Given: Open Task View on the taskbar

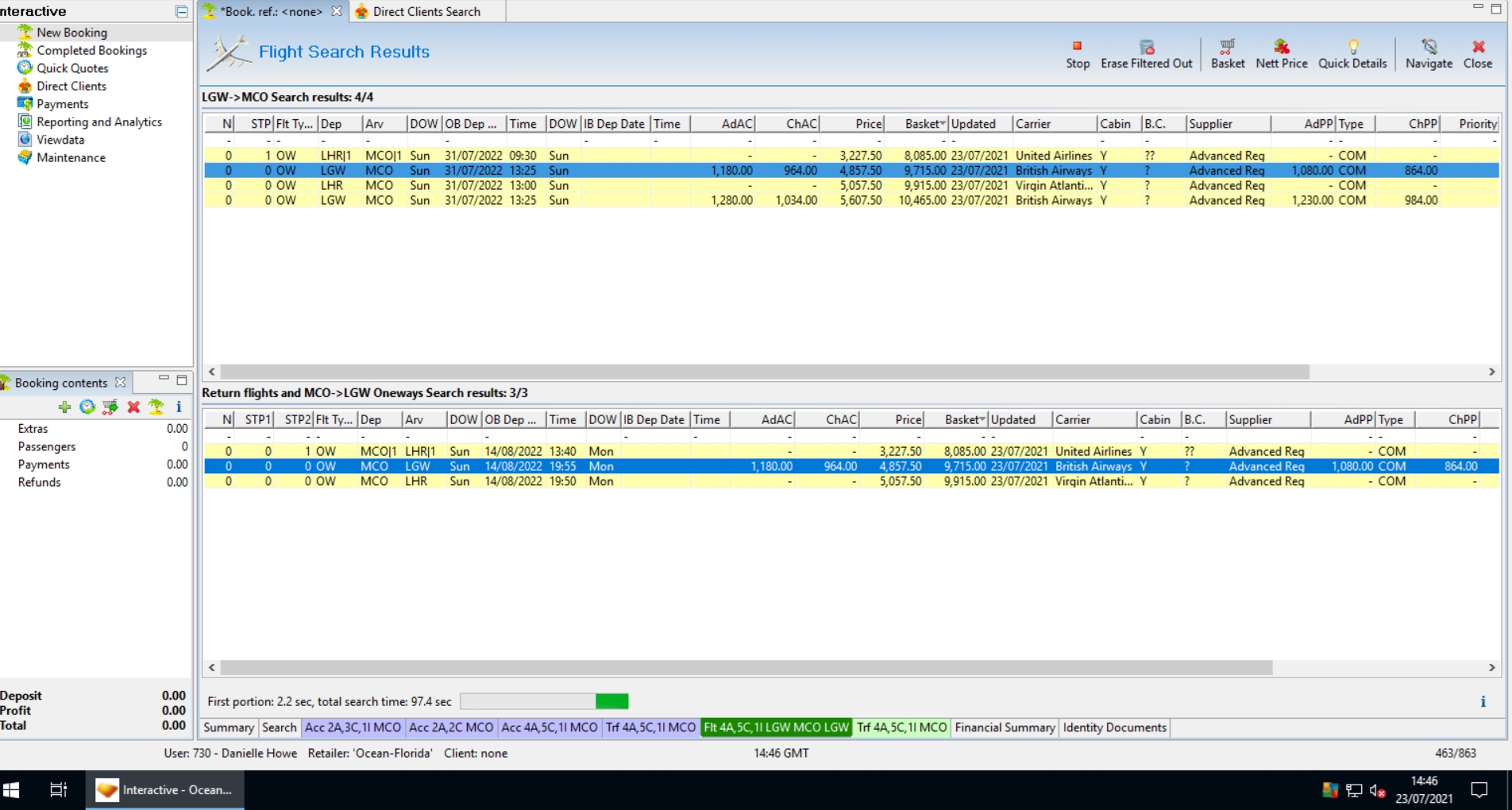Looking at the screenshot, I should (x=58, y=790).
